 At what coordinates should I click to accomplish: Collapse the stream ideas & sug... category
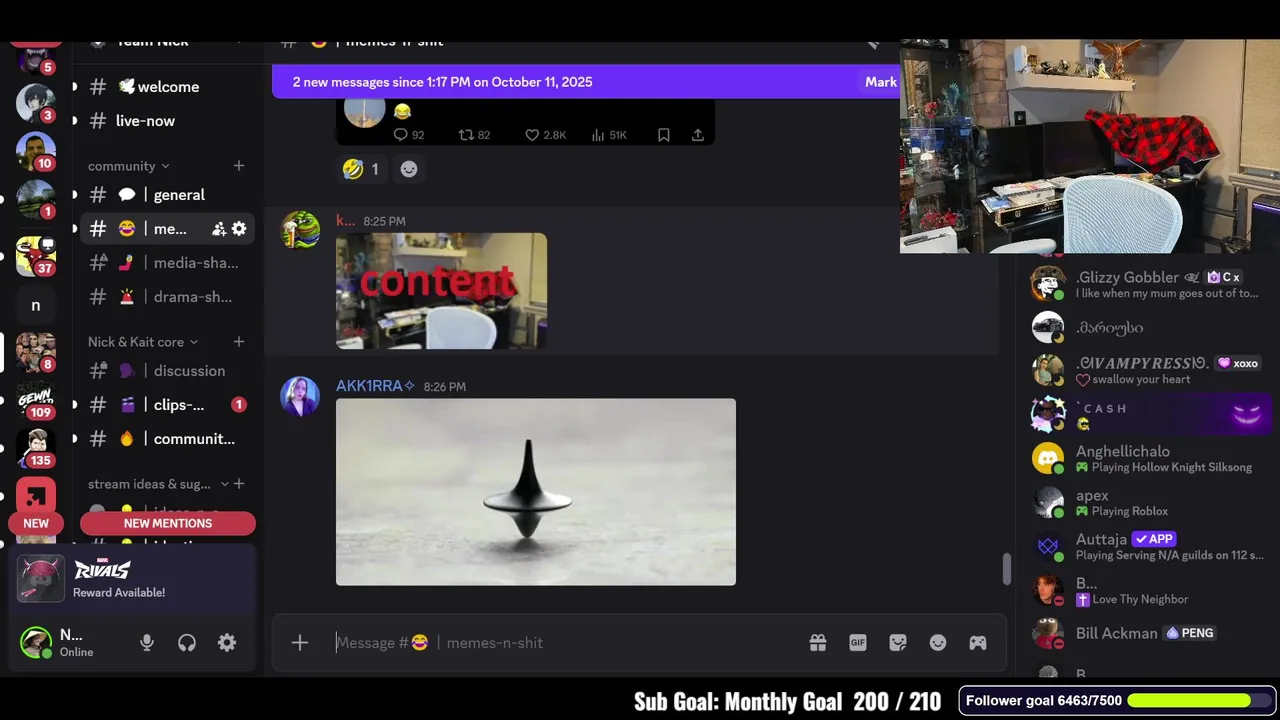coord(158,484)
